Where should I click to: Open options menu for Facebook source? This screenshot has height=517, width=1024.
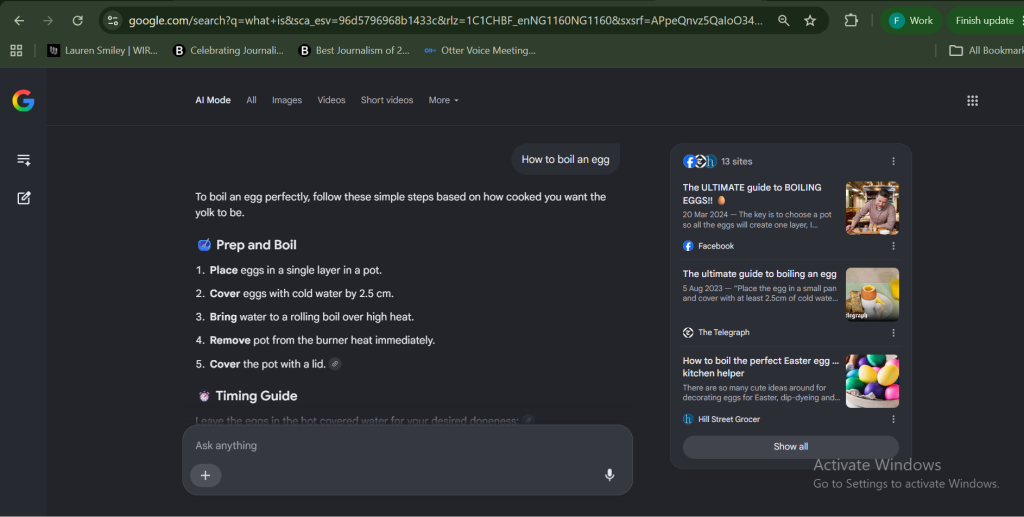coord(893,246)
